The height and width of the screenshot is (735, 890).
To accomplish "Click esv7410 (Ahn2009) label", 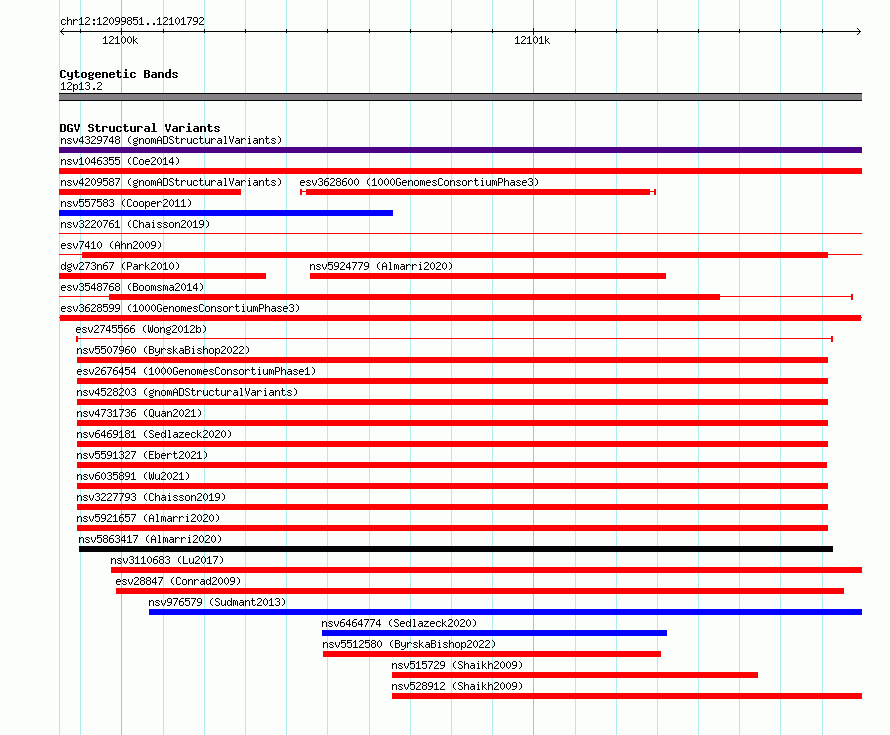I will point(111,245).
